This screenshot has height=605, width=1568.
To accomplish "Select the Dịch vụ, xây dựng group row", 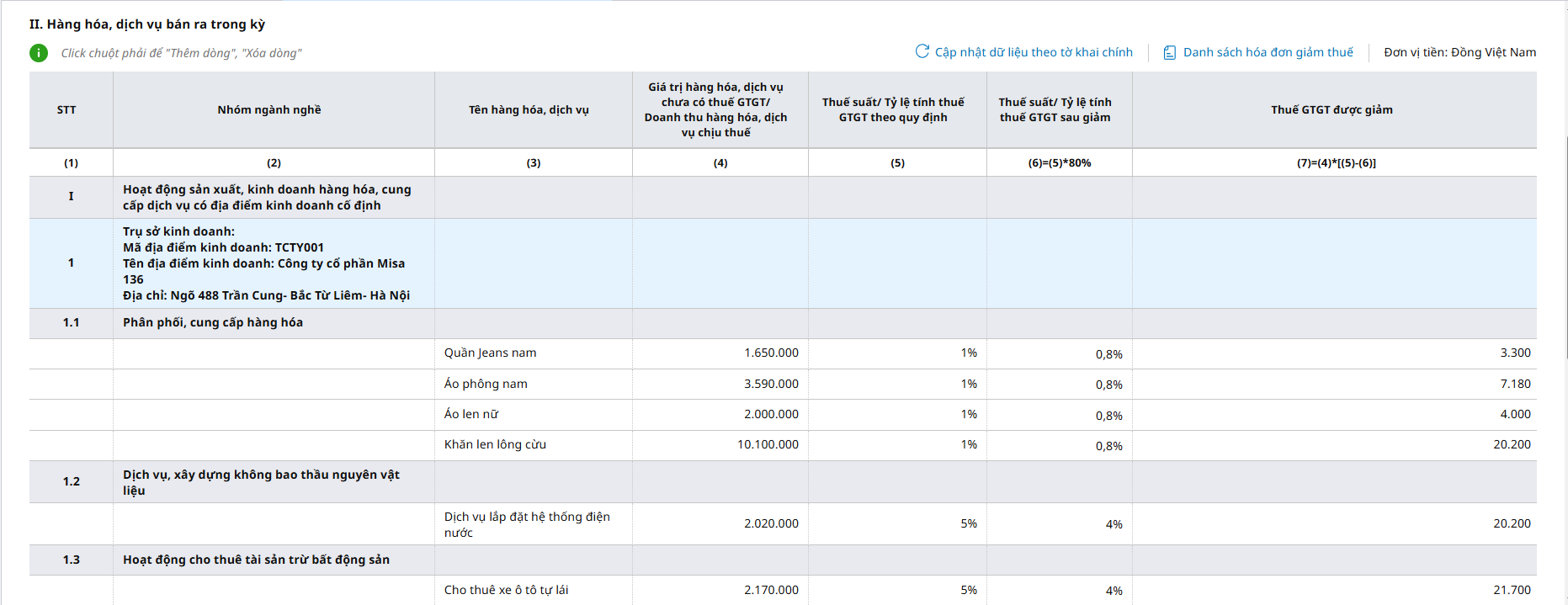I will 261,482.
